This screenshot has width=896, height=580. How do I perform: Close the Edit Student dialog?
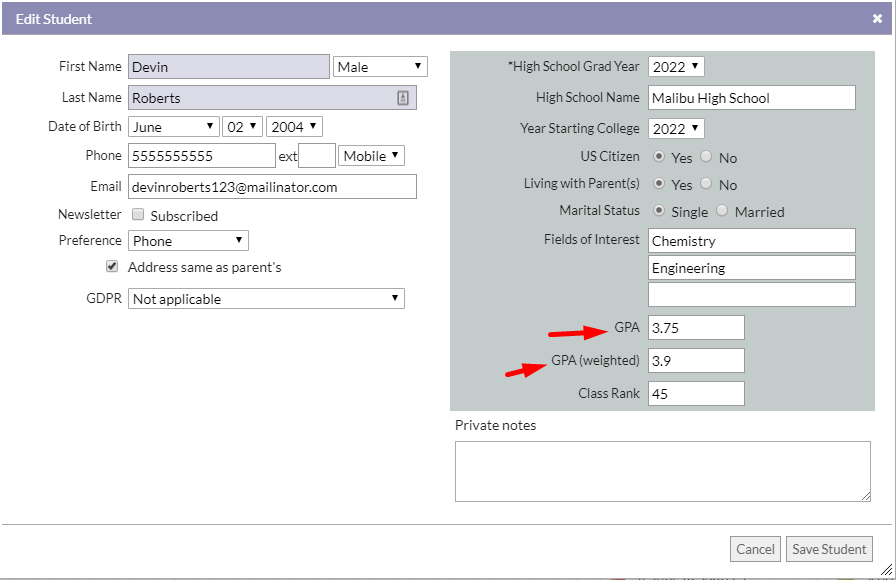click(x=877, y=19)
